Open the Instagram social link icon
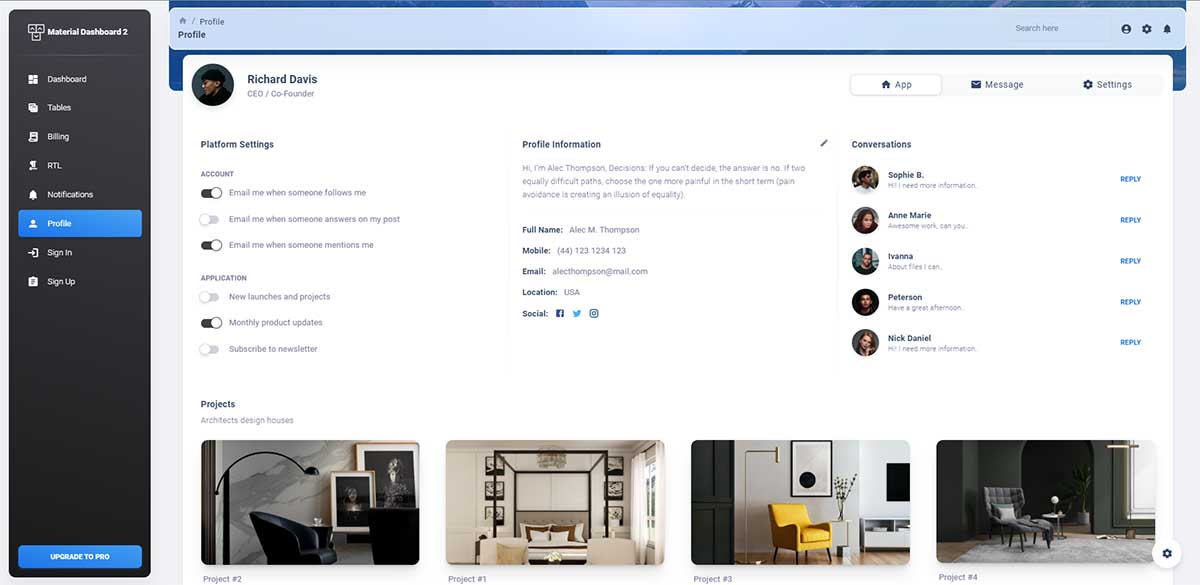The width and height of the screenshot is (1200, 585). click(593, 313)
